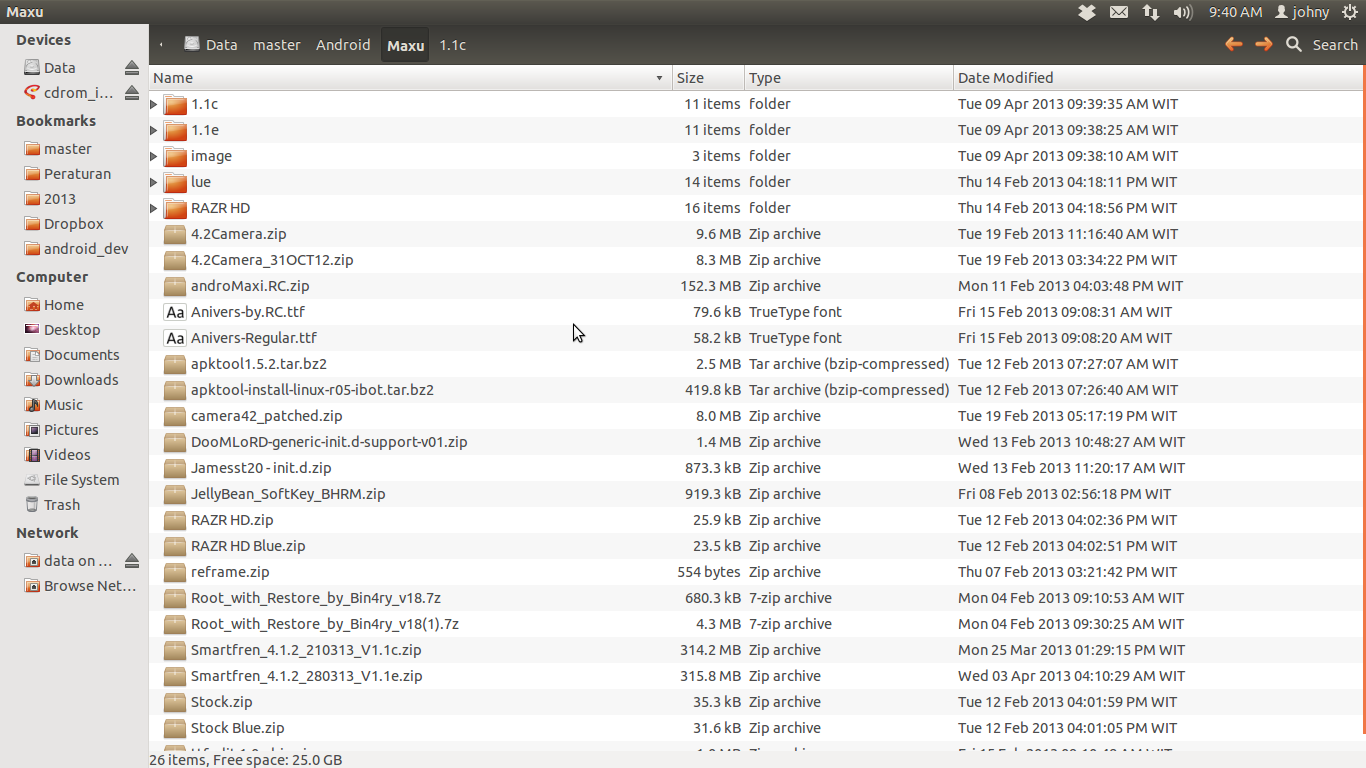Expand the image folder row
This screenshot has height=768, width=1366.
154,156
